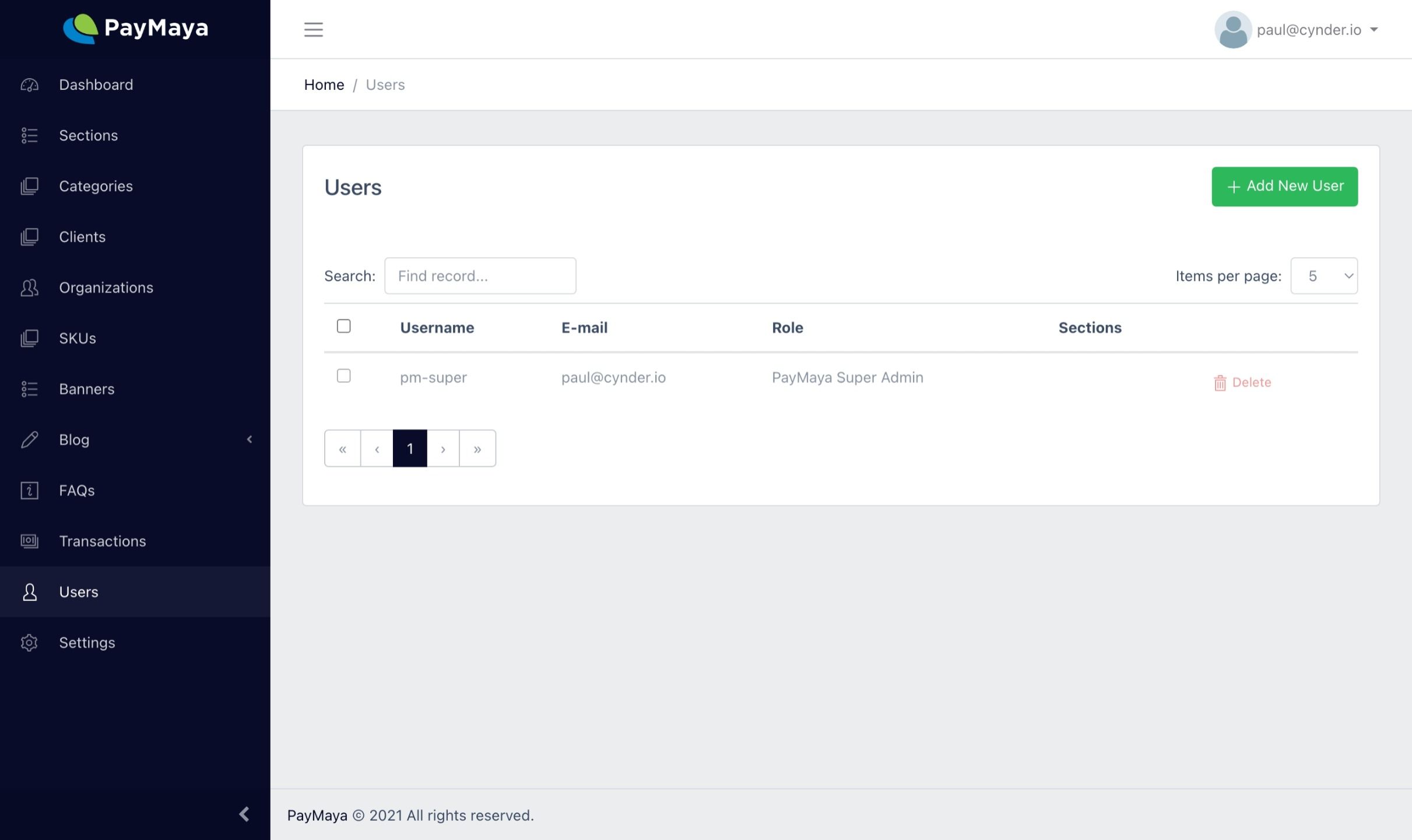The height and width of the screenshot is (840, 1412).
Task: Select page 1 in pagination
Action: click(x=410, y=448)
